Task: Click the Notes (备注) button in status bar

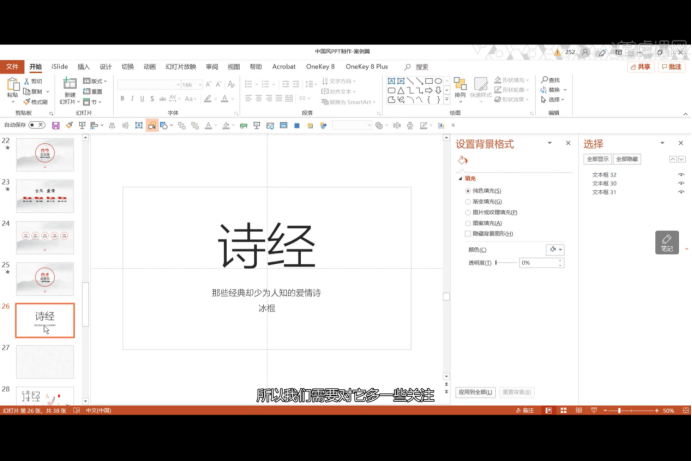Action: [x=525, y=411]
